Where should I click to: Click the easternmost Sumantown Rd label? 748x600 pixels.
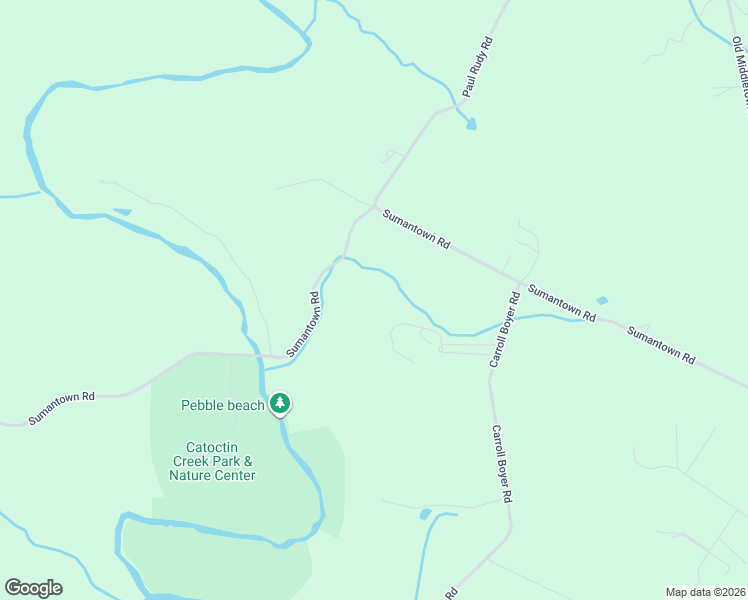661,345
